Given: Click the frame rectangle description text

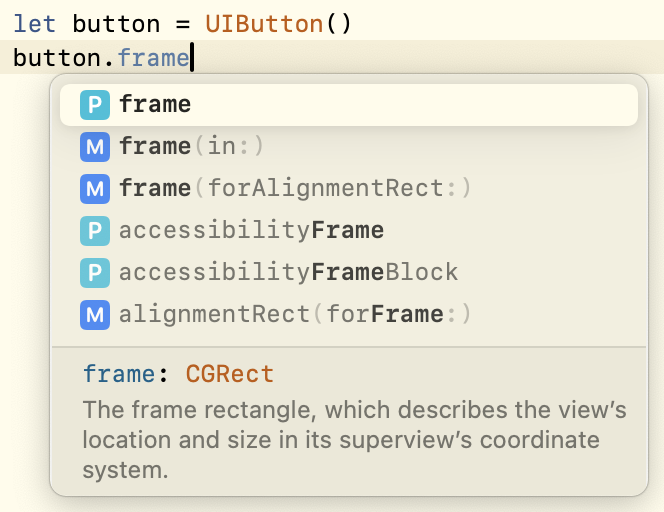Looking at the screenshot, I should [x=354, y=440].
